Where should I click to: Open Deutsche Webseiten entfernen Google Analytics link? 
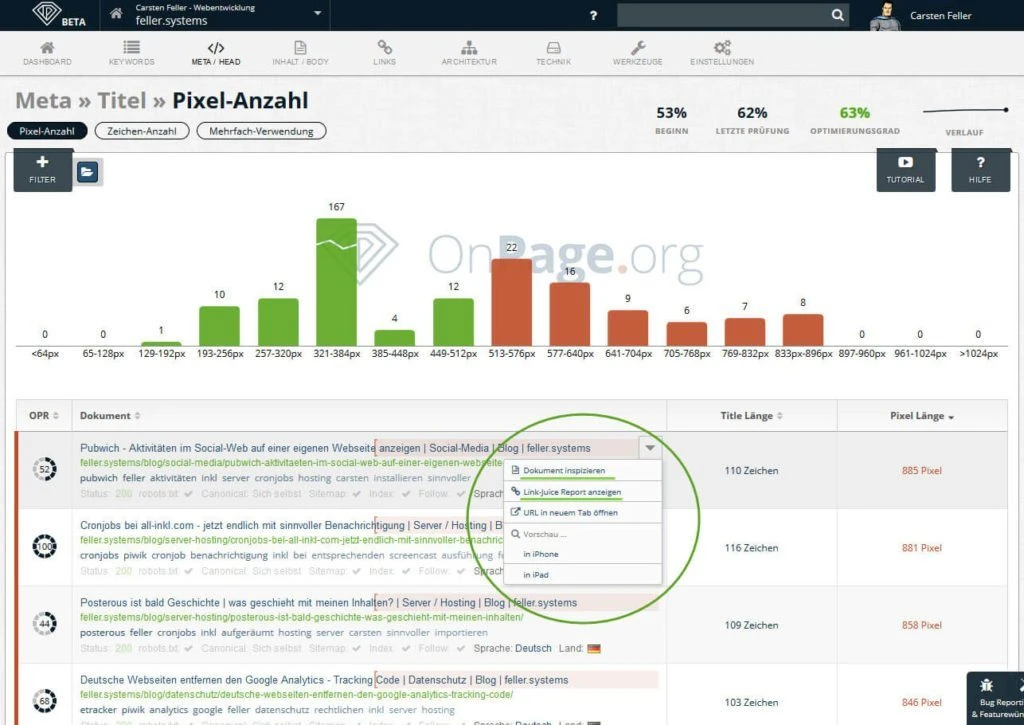324,680
